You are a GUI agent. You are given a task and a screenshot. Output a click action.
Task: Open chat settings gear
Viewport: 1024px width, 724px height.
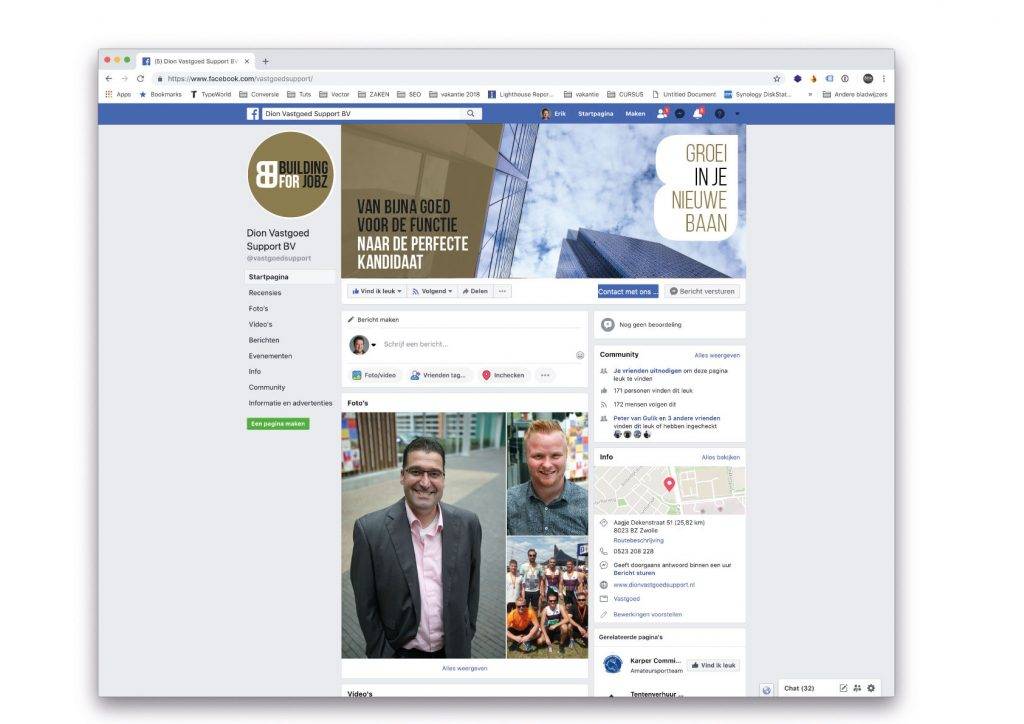871,688
